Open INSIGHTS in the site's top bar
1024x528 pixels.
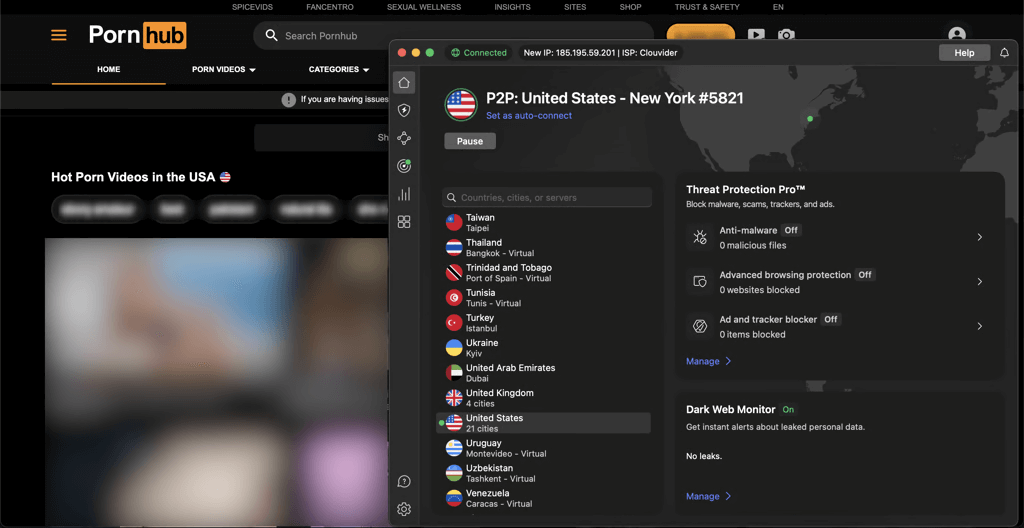[513, 7]
